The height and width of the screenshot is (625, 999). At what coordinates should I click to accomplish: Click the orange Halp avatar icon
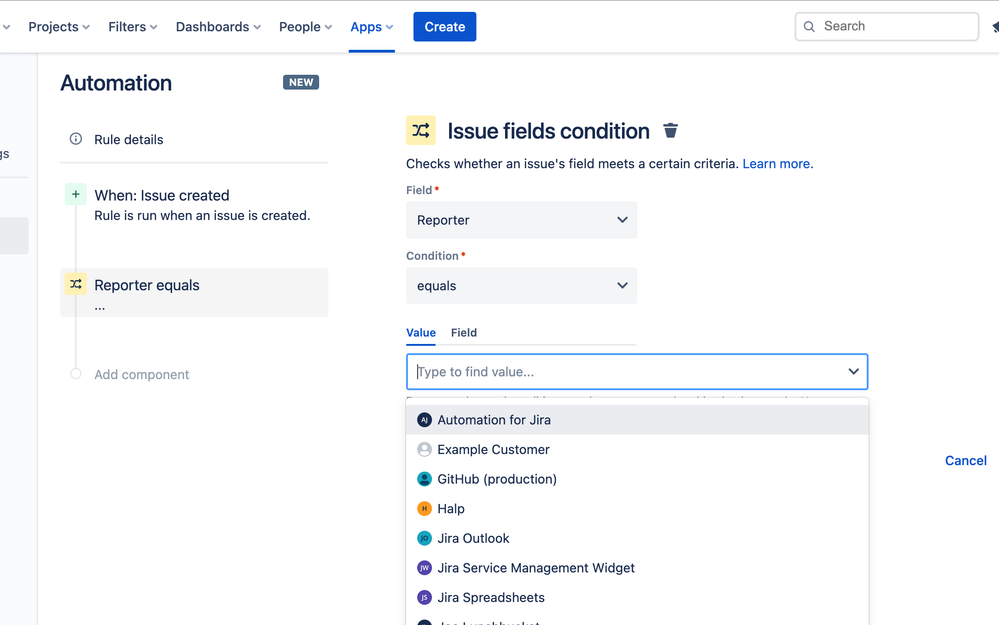tap(424, 508)
